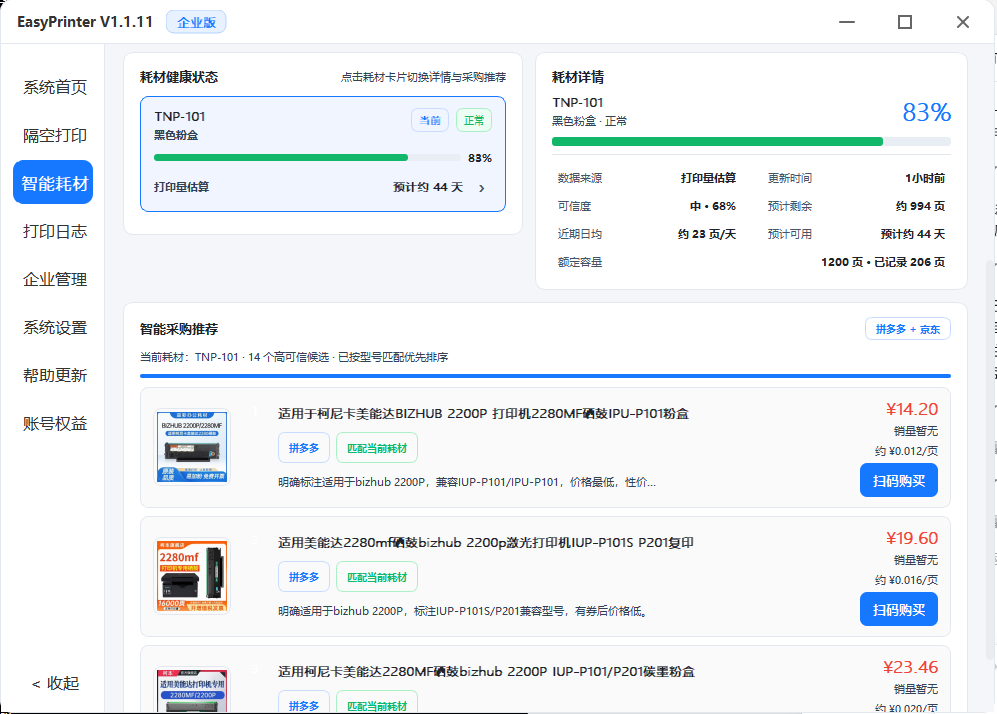Click 拼多多 tag on BIZHUB 2200P IPU-P101 item
Screen dimensions: 997x714
tap(304, 448)
